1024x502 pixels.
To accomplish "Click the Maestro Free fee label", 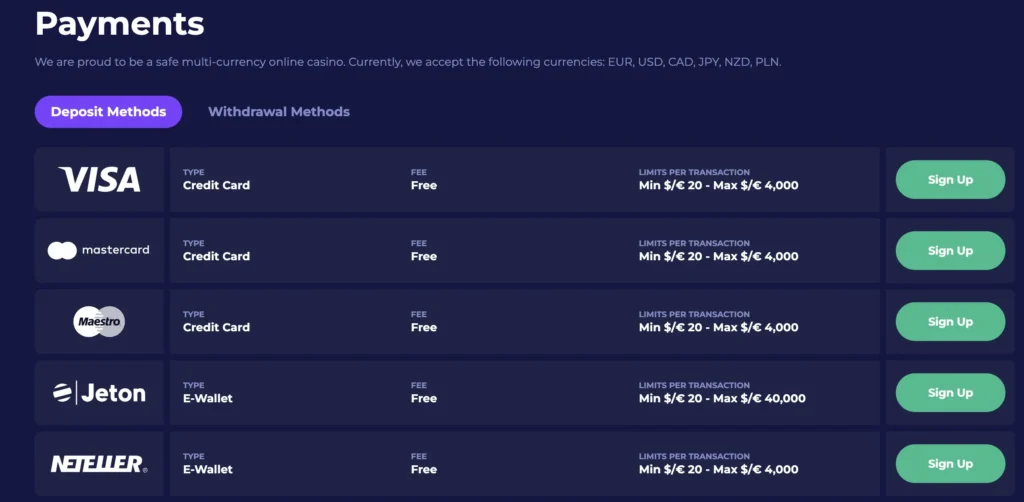I will [424, 327].
